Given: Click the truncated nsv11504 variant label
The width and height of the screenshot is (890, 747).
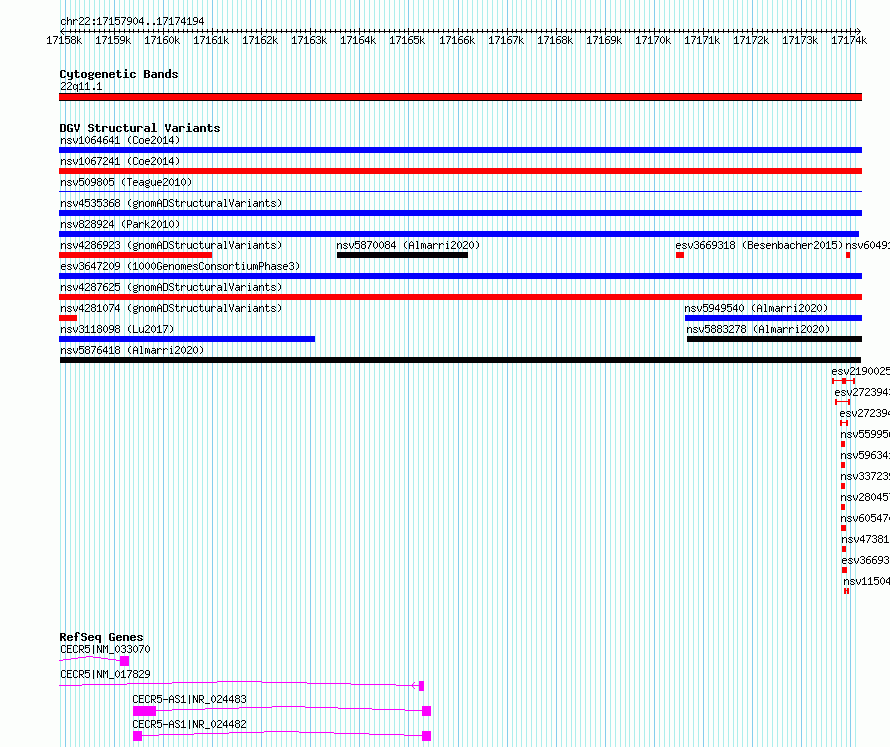Looking at the screenshot, I should [867, 581].
